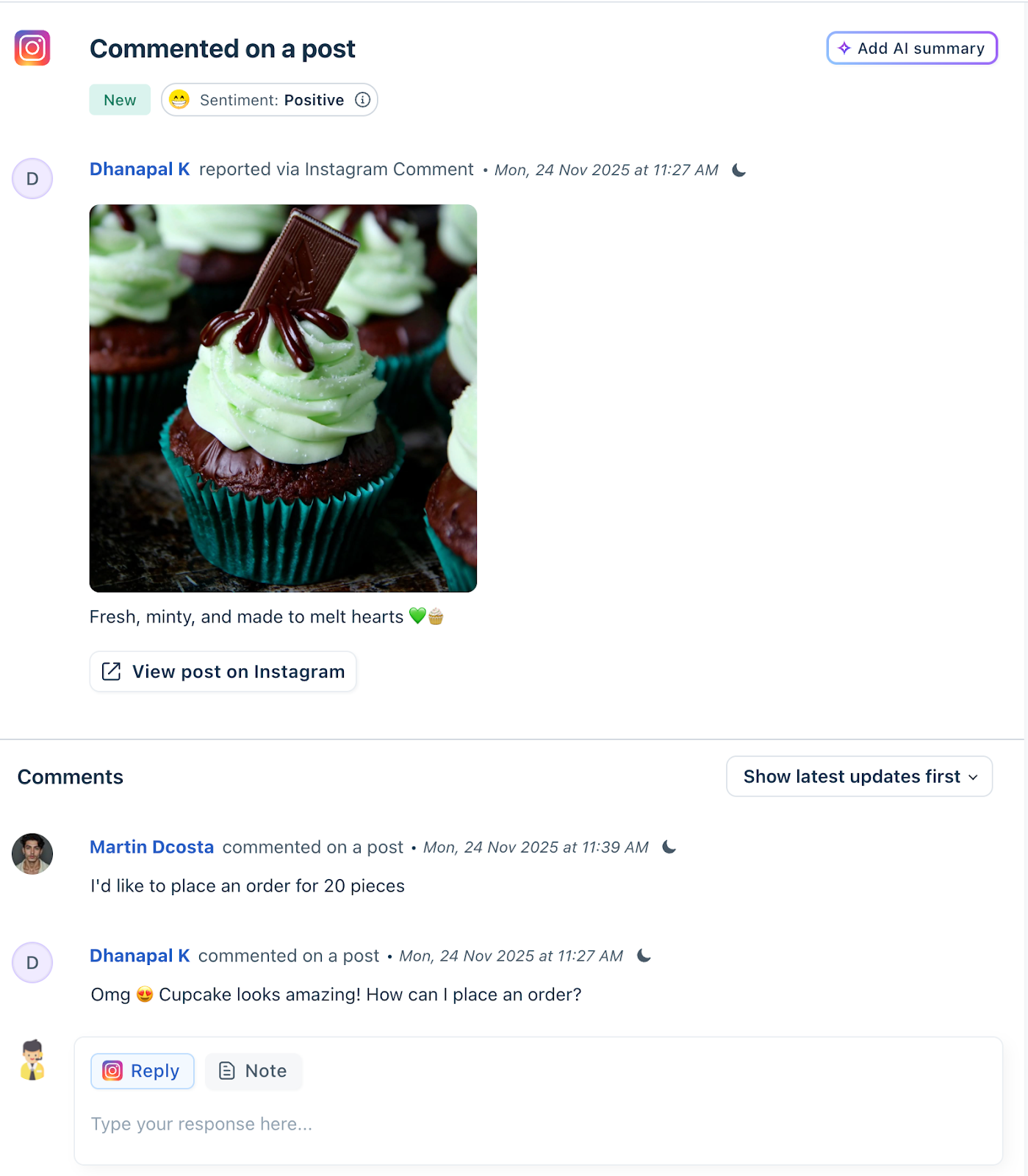
Task: Click the mint cupcake post image
Action: tap(283, 398)
